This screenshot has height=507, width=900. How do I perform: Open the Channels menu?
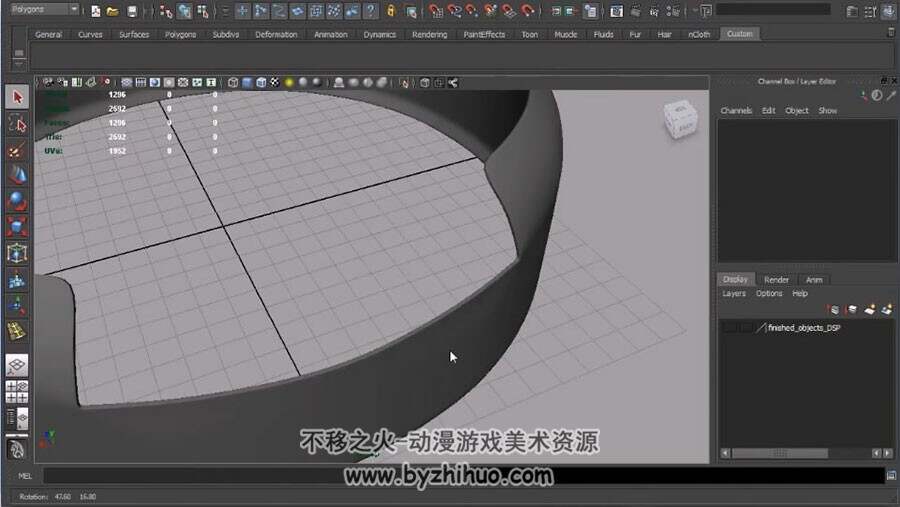pos(736,111)
